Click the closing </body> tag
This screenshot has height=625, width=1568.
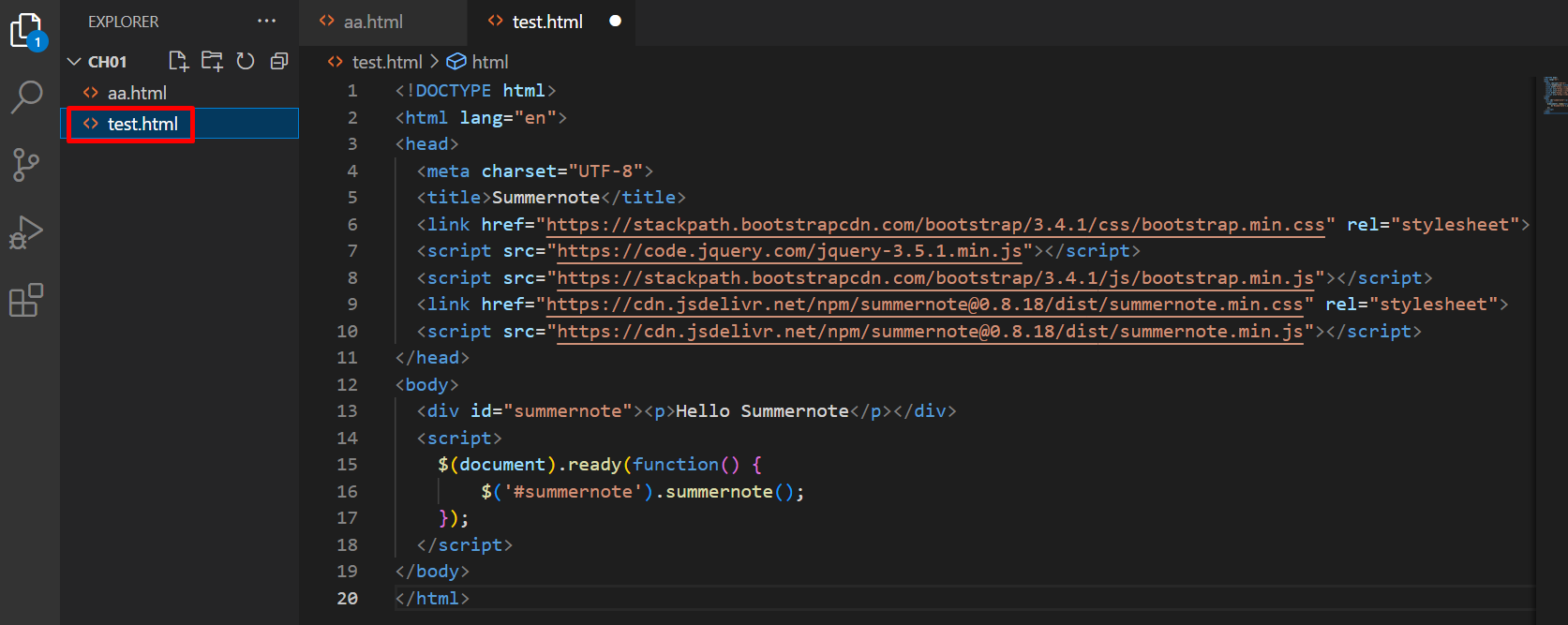[432, 572]
